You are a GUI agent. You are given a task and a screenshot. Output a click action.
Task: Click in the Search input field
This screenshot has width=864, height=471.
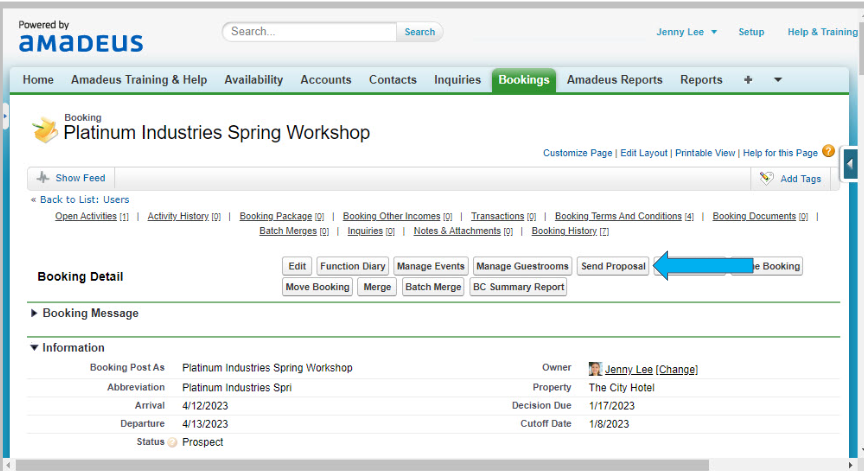310,31
